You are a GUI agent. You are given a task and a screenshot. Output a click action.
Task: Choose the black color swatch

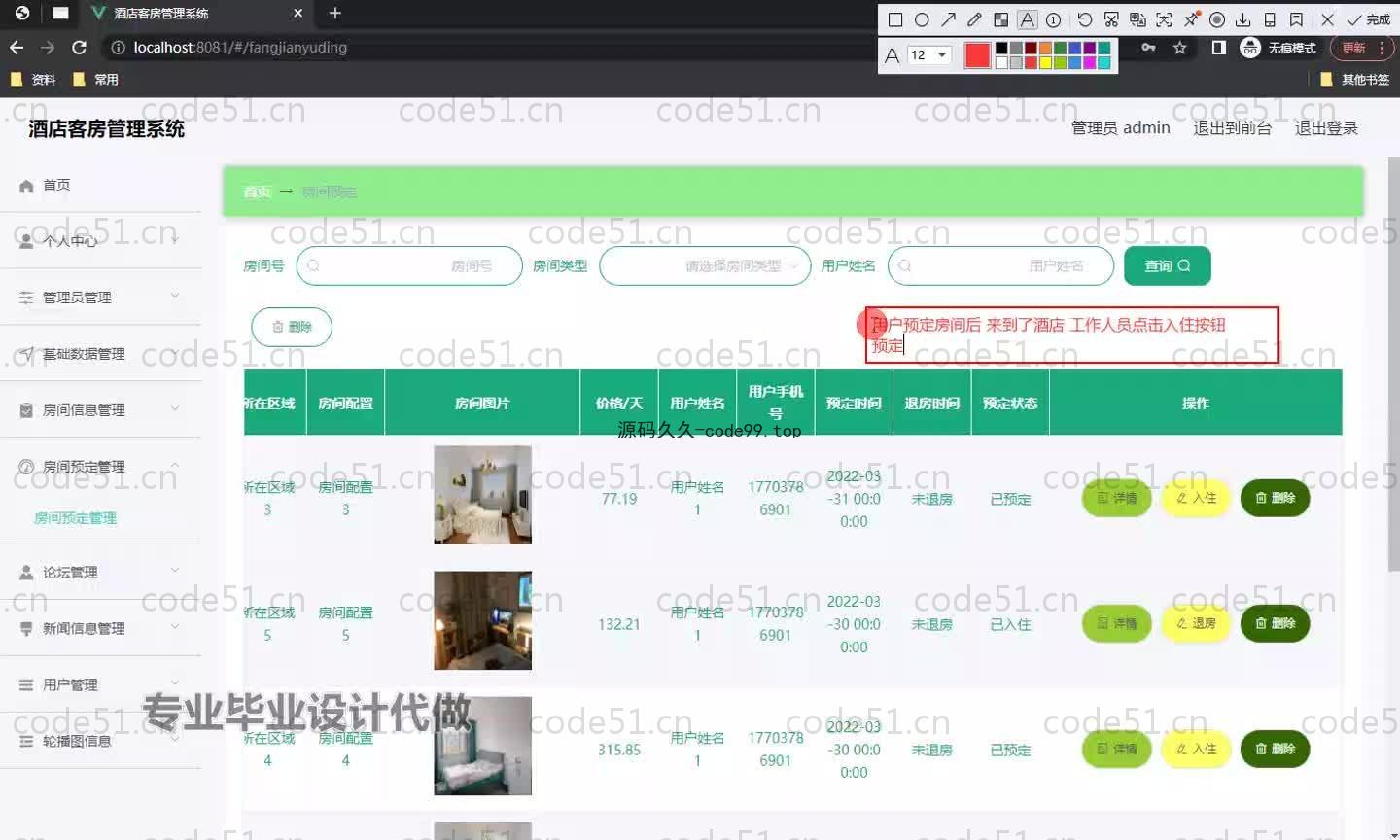point(1001,48)
